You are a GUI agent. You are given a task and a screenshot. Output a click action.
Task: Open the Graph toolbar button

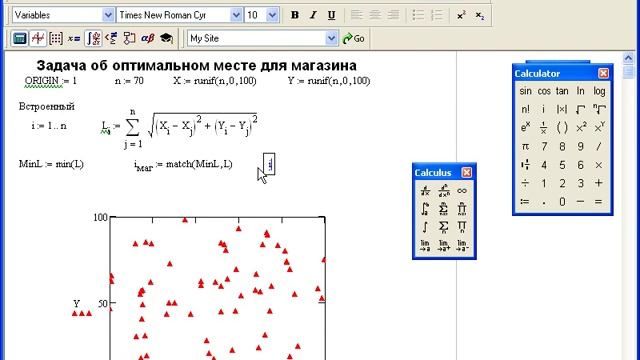[38, 38]
